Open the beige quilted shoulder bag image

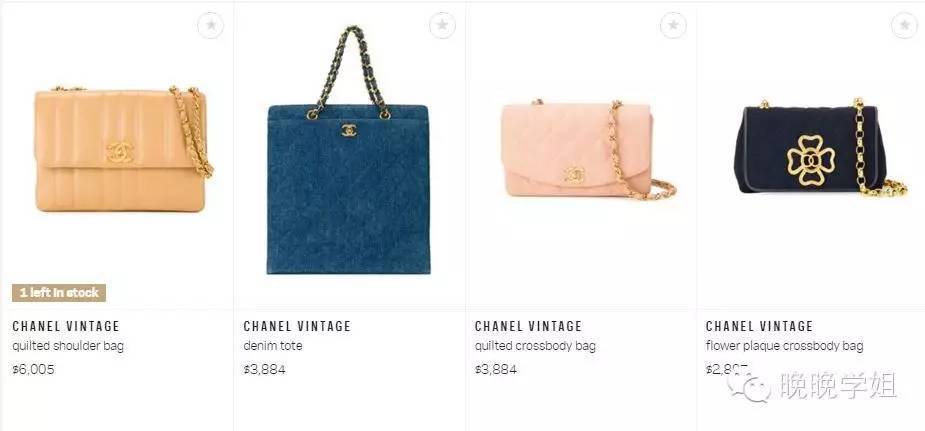click(124, 149)
